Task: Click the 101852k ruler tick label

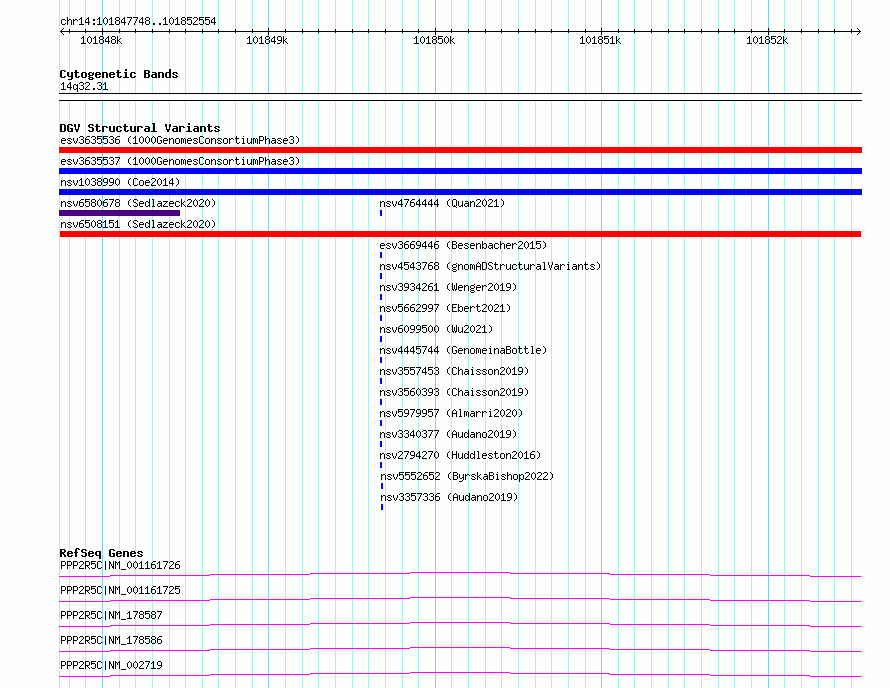Action: pyautogui.click(x=767, y=40)
